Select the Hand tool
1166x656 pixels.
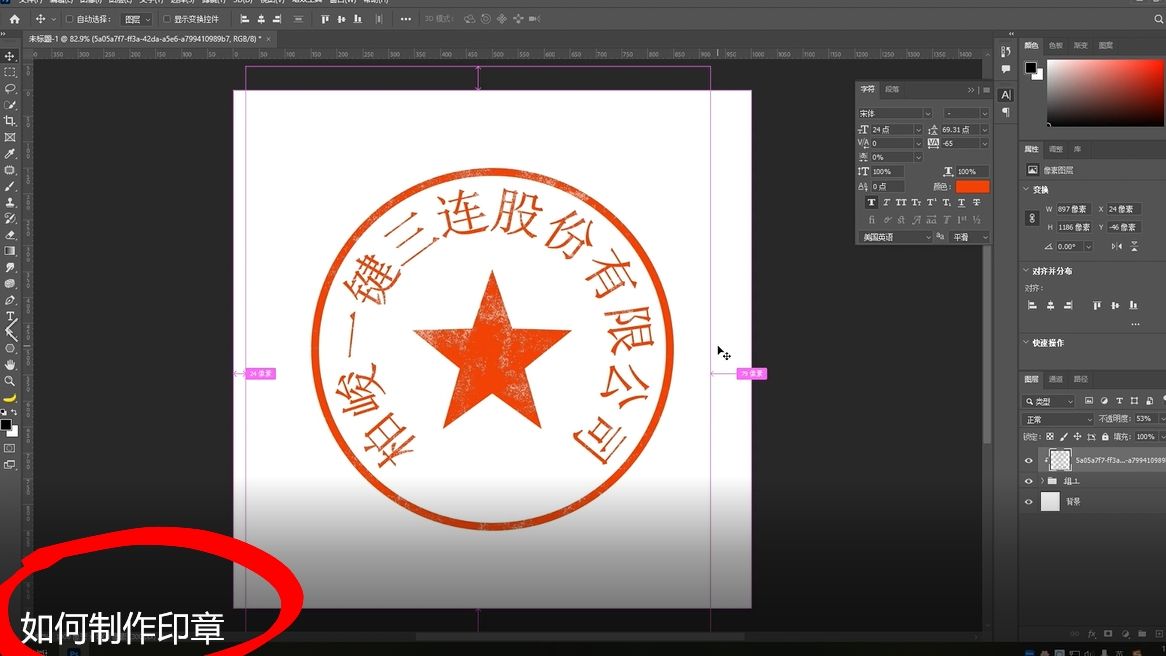(11, 363)
